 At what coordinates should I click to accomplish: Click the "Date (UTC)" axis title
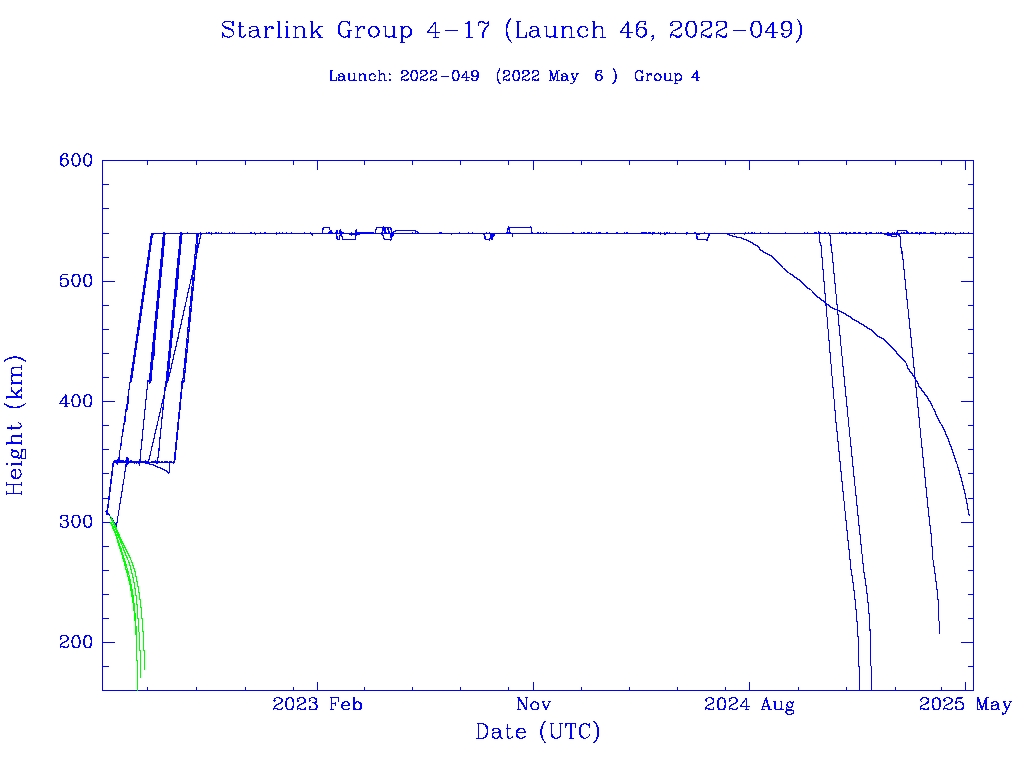pos(537,731)
